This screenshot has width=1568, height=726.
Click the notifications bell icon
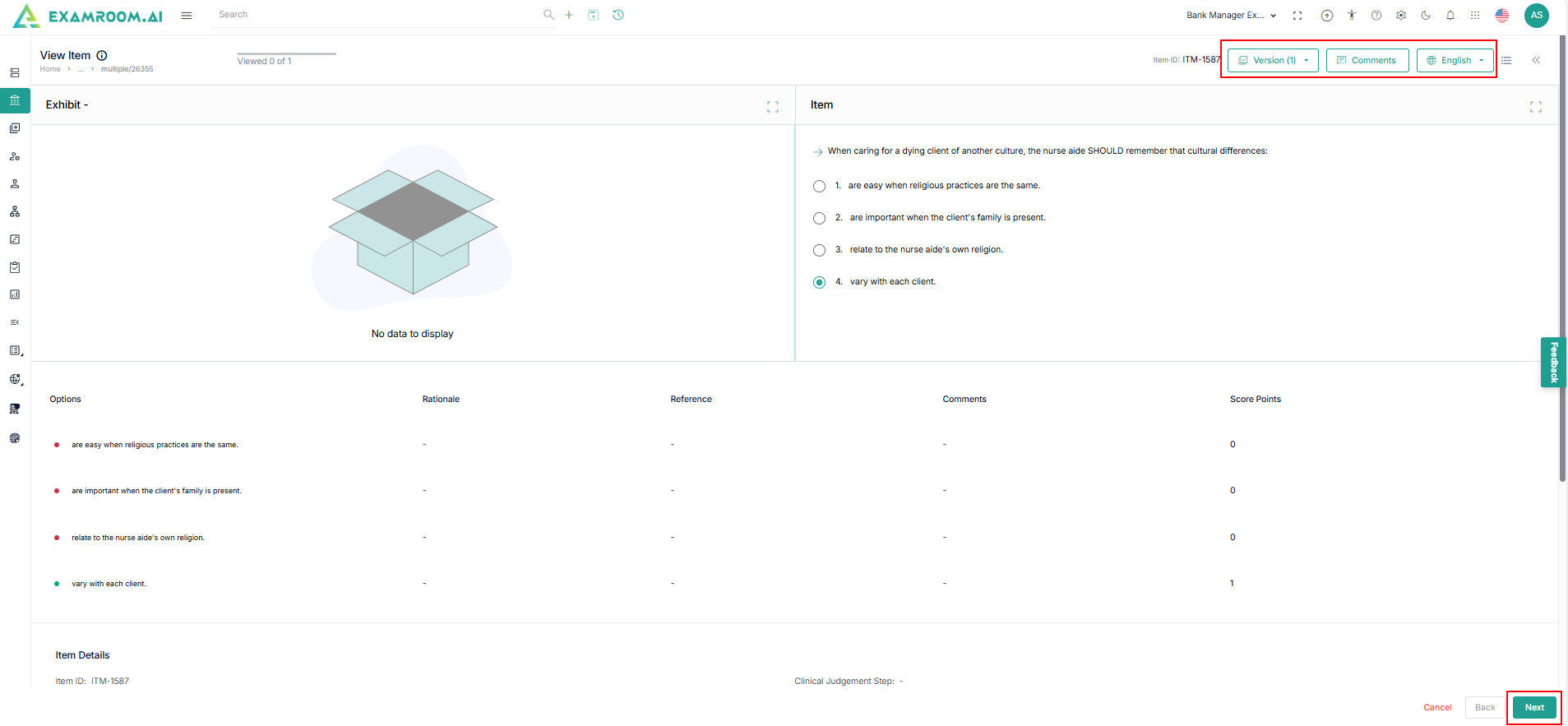pyautogui.click(x=1450, y=16)
